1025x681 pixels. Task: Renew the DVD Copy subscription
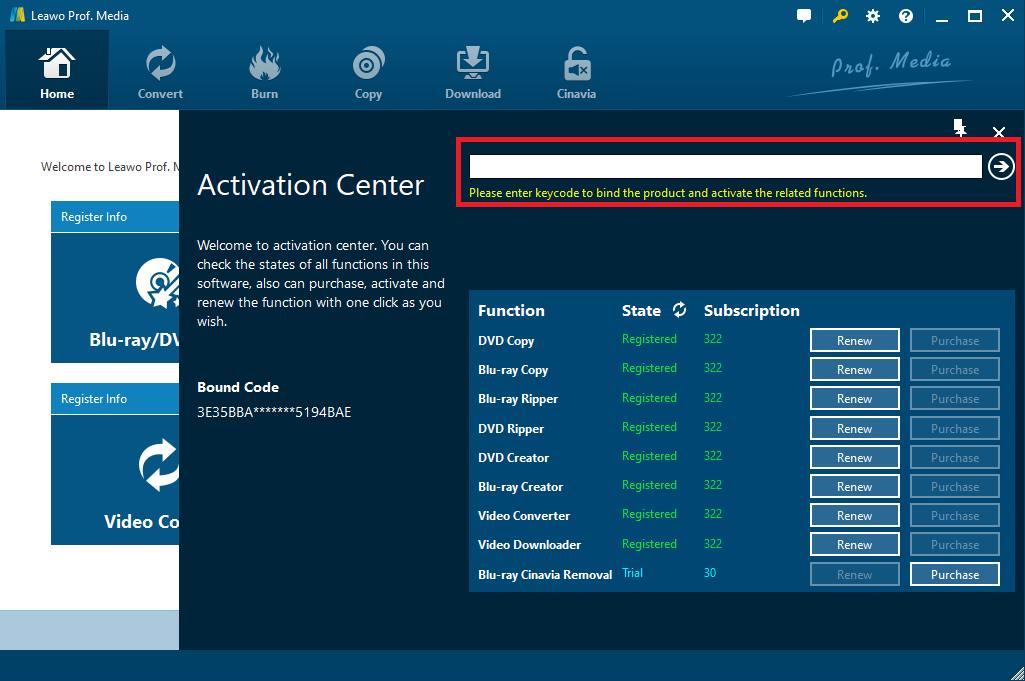coord(854,341)
